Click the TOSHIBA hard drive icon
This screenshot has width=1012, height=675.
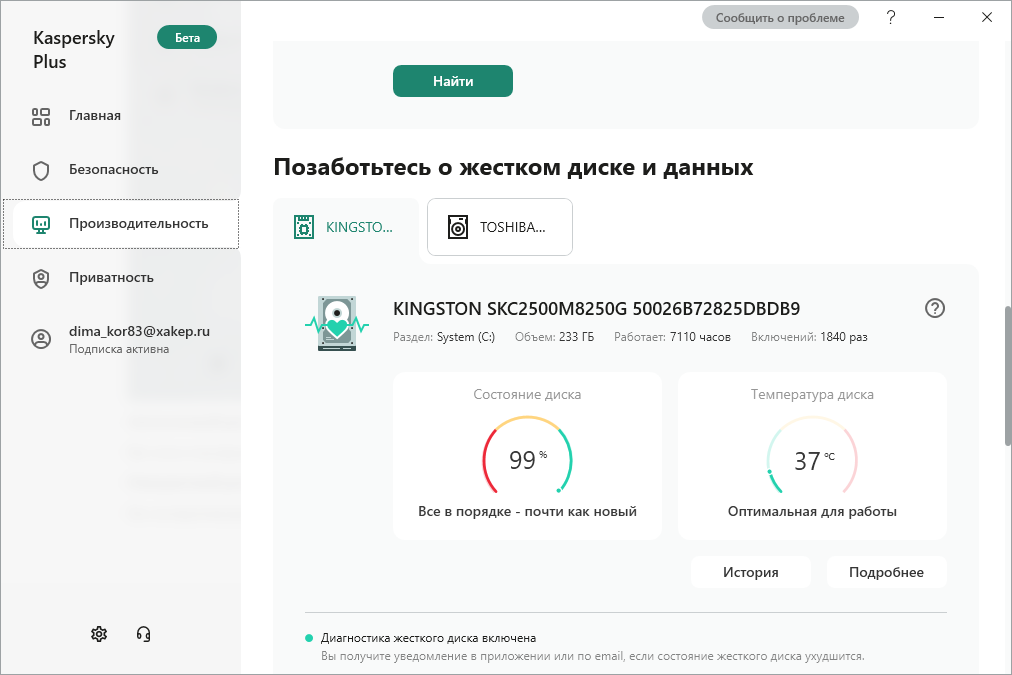(458, 227)
